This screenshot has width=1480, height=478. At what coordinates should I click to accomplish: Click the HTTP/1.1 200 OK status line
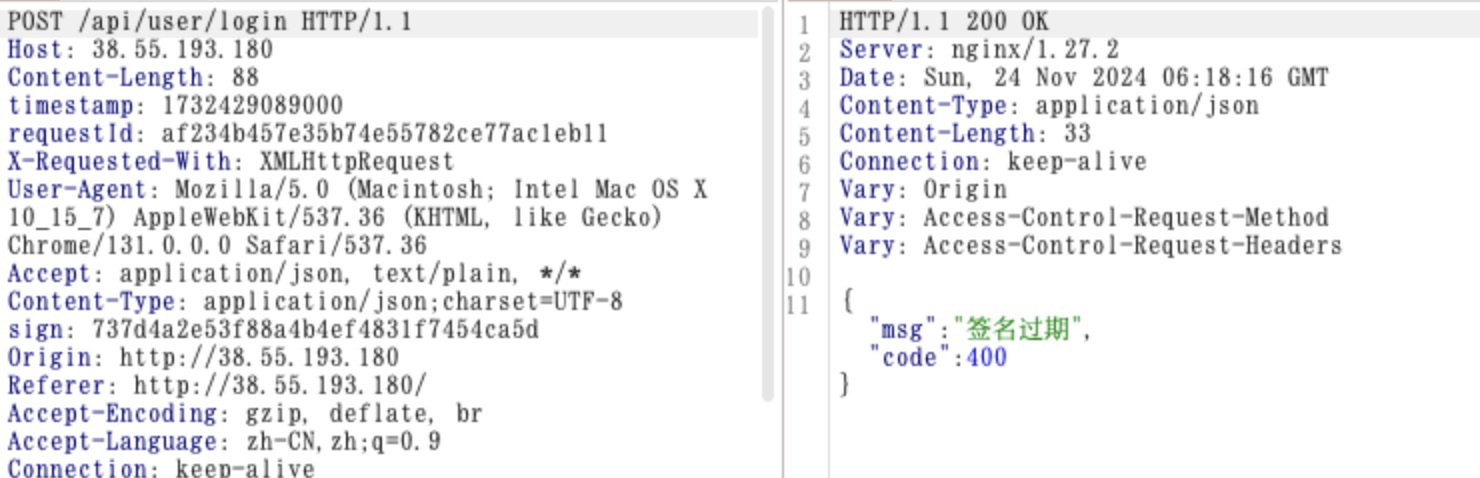tap(944, 21)
